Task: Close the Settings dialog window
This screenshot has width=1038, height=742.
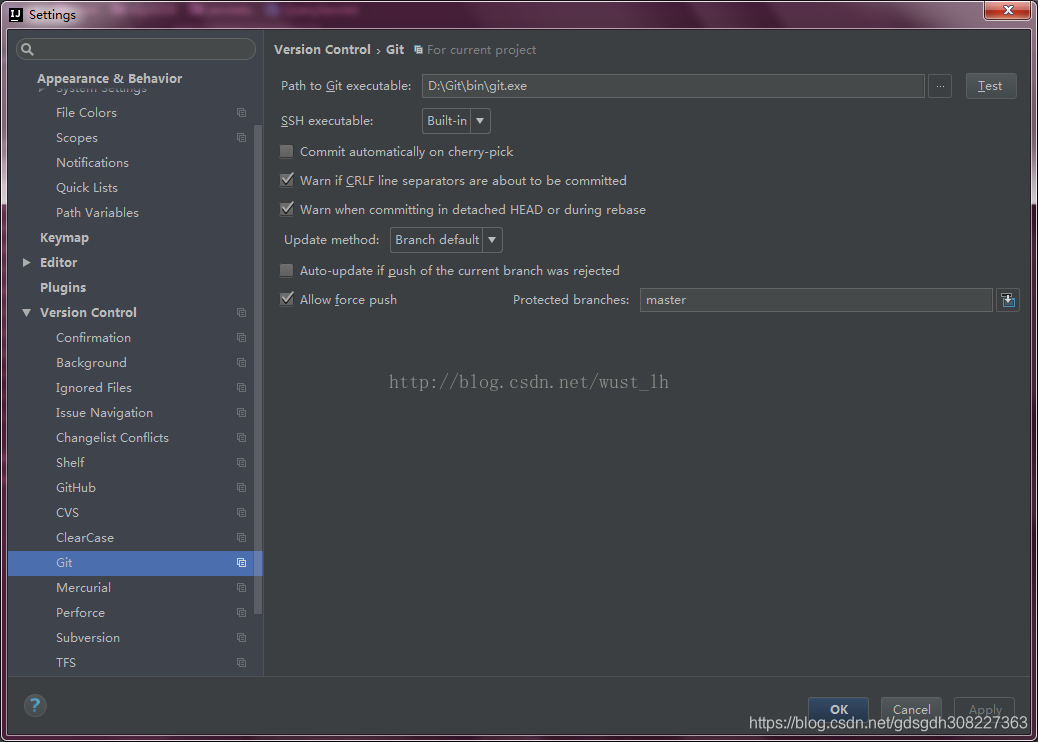Action: [1008, 10]
